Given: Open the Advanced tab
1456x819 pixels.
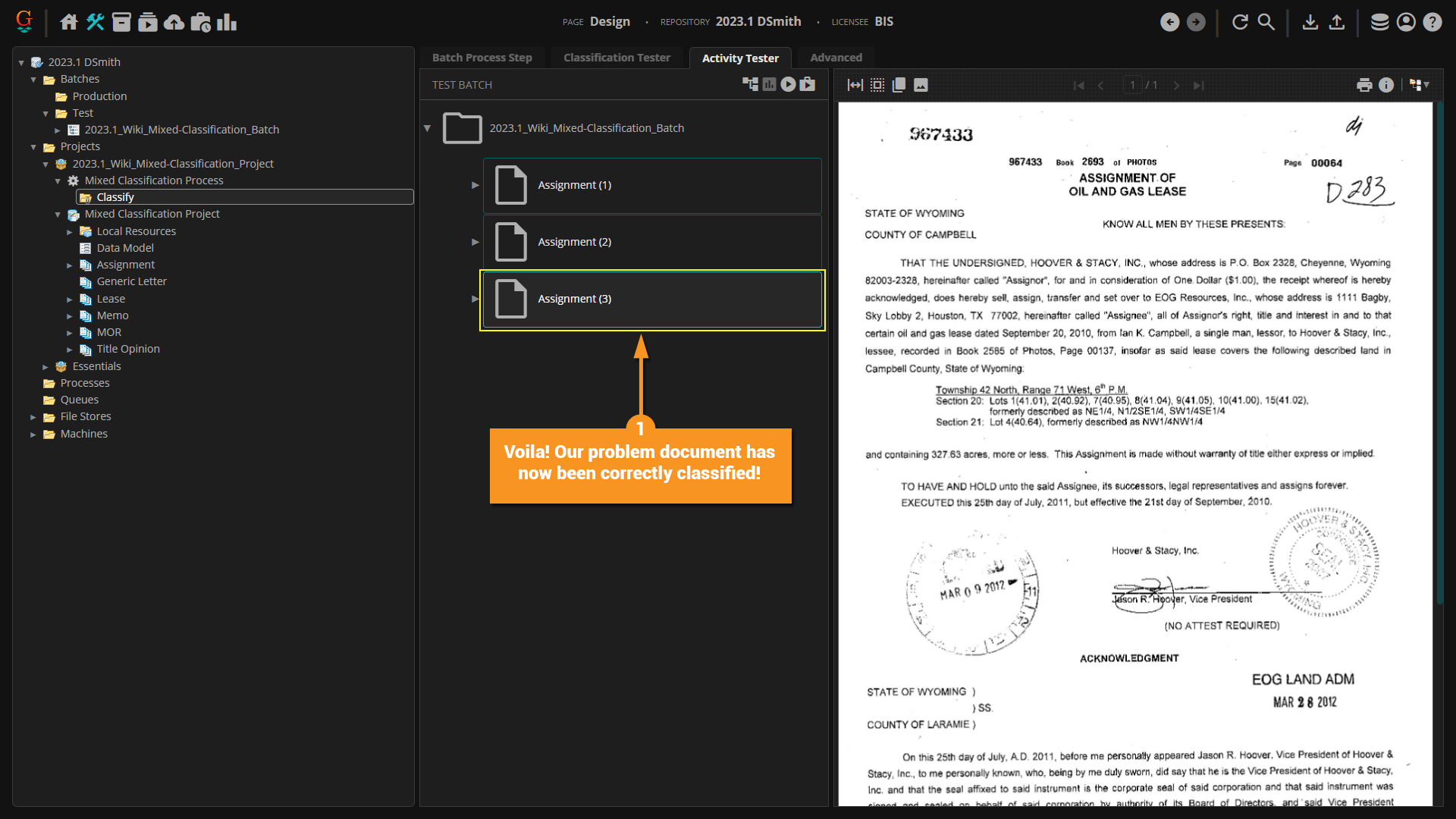Looking at the screenshot, I should click(836, 58).
